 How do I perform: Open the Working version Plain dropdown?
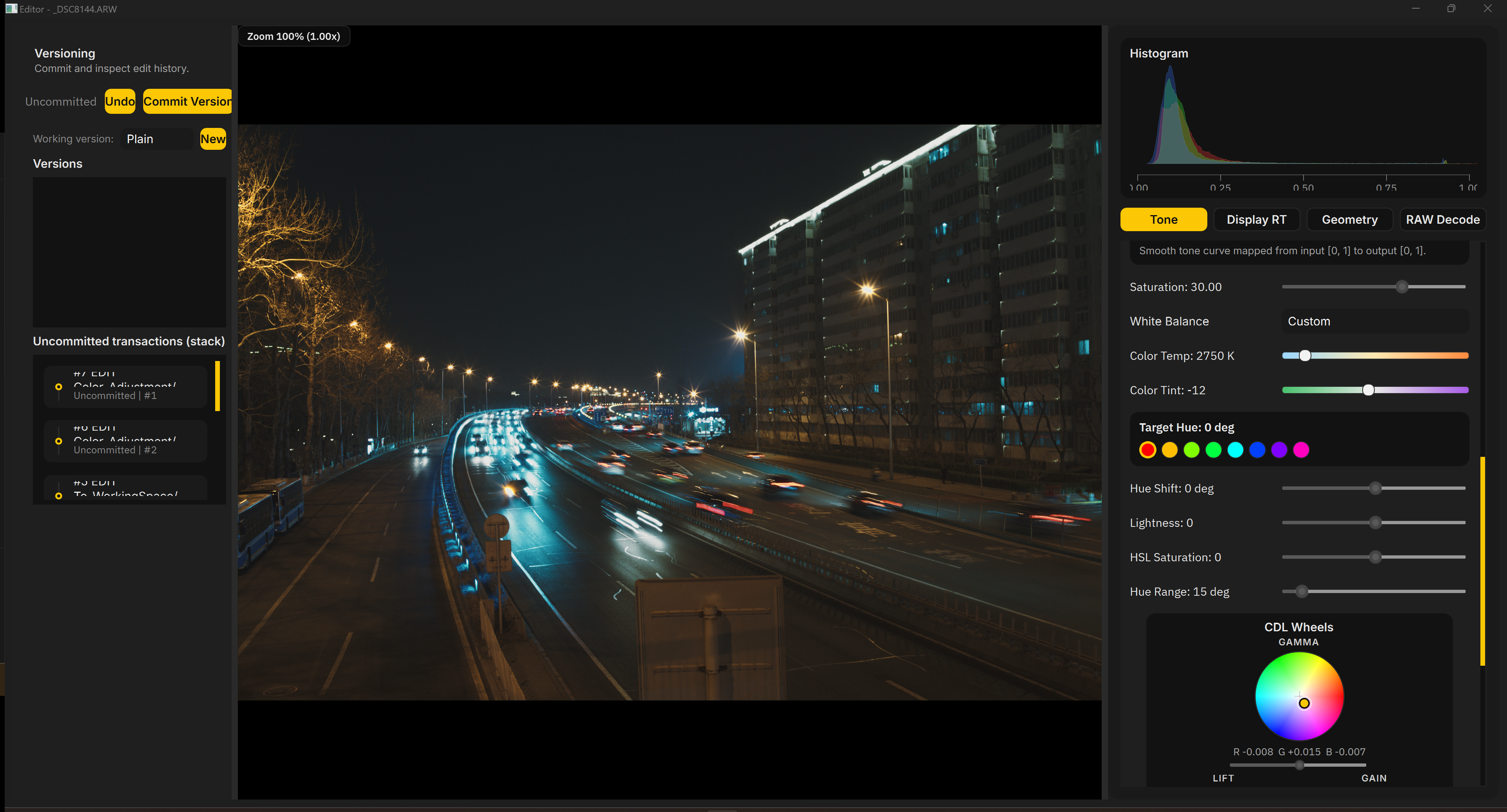(x=157, y=138)
